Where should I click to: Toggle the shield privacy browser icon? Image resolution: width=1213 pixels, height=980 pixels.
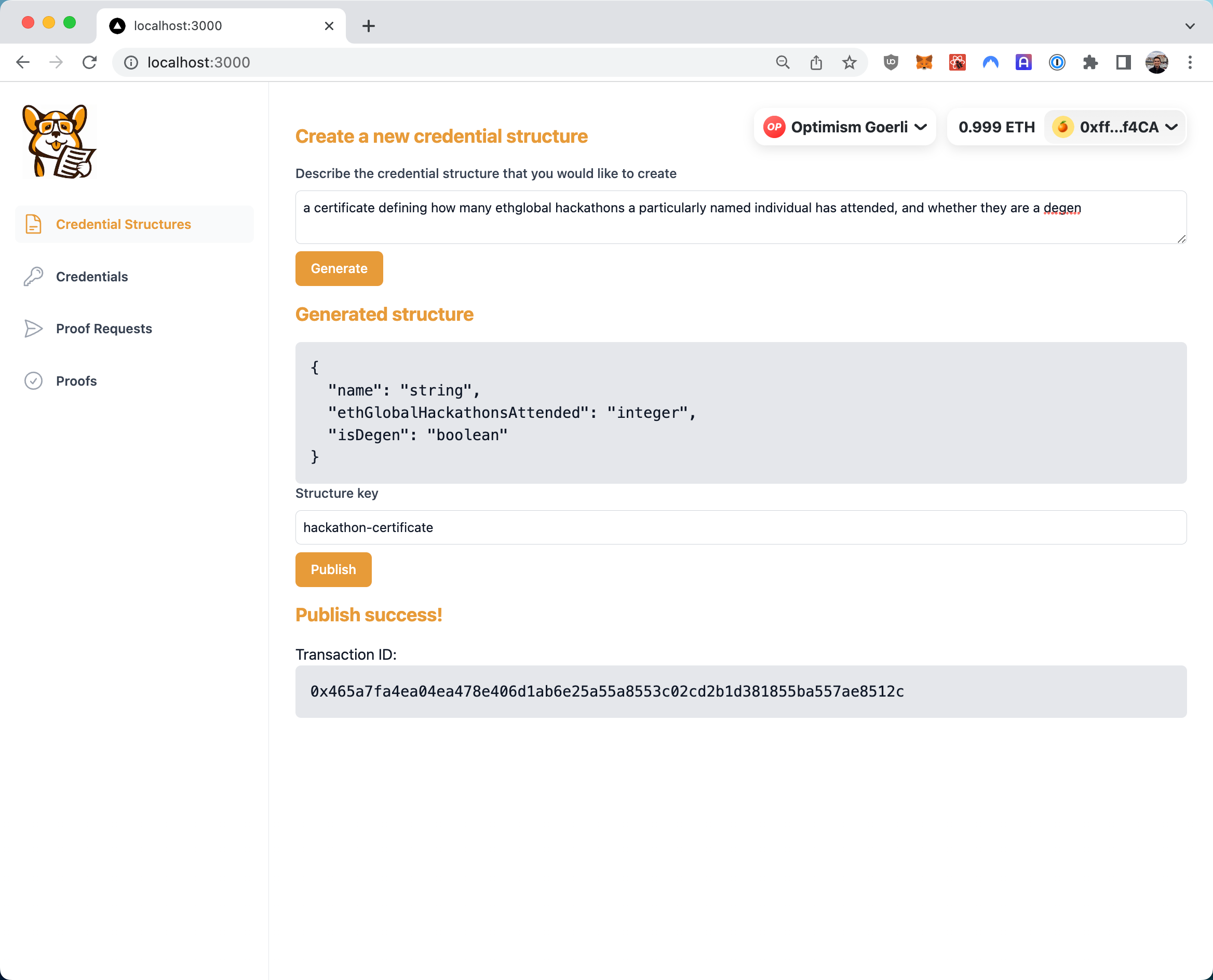(890, 62)
